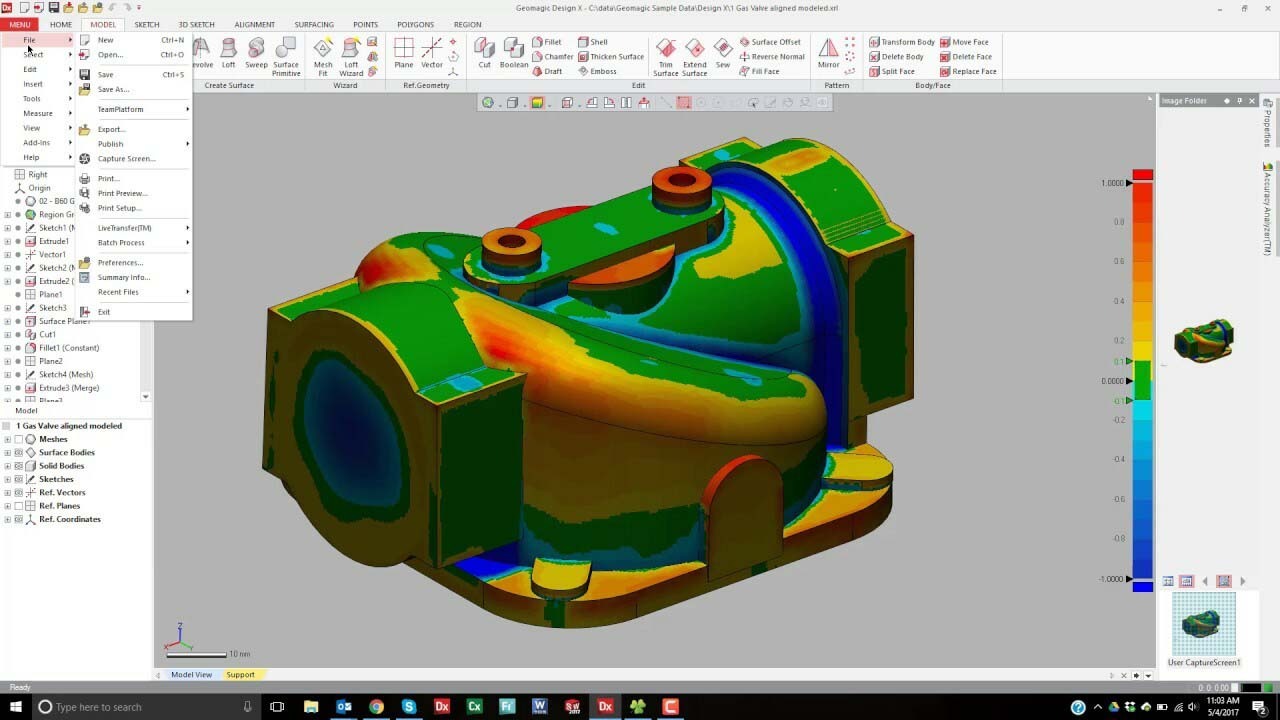1280x720 pixels.
Task: Toggle visibility of Ref. Coordinates
Action: click(18, 519)
